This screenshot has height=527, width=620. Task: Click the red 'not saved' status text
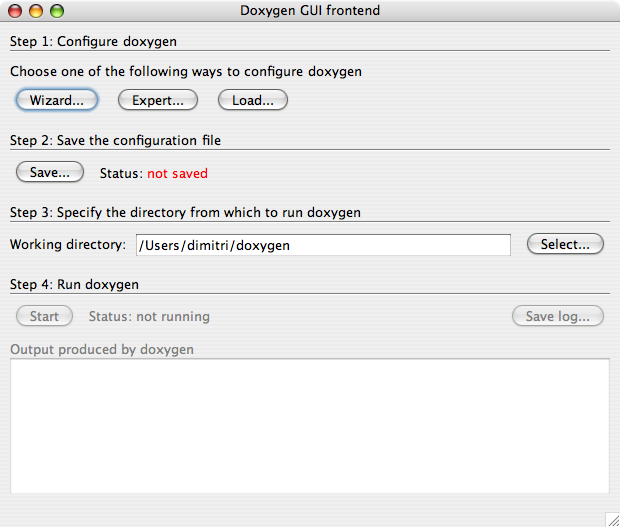177,173
